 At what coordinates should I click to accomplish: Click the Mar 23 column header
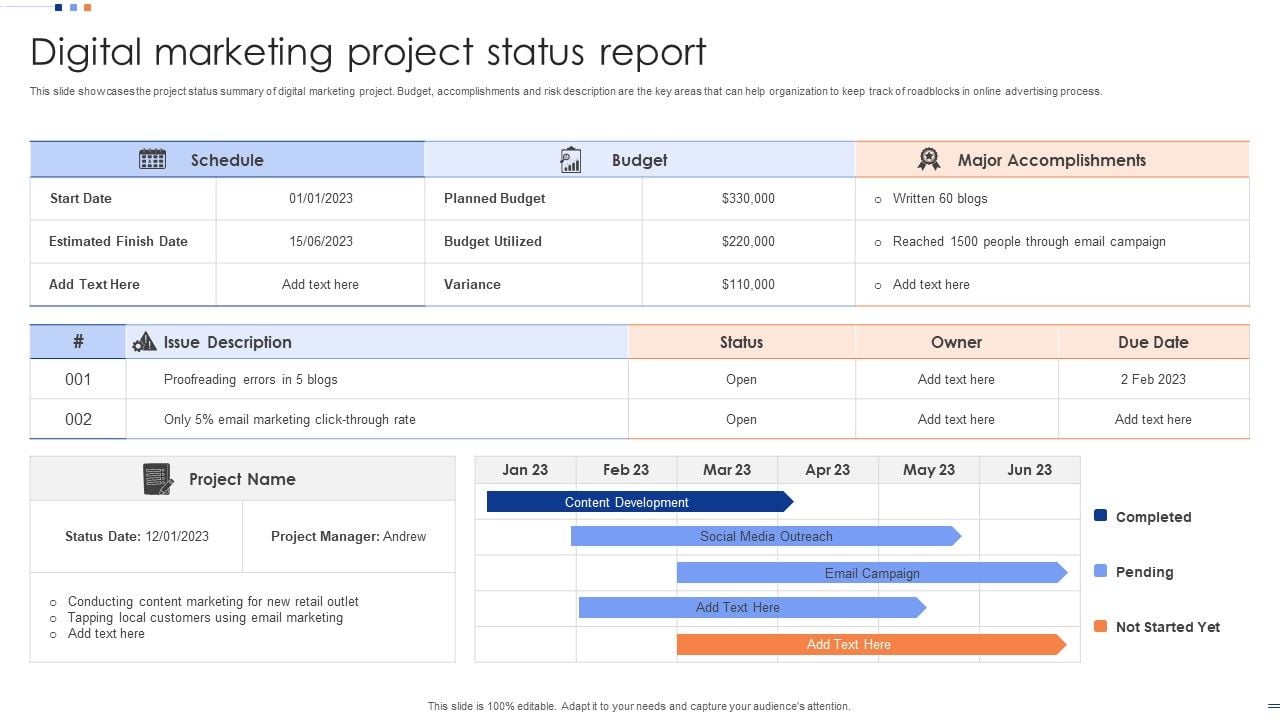coord(727,470)
